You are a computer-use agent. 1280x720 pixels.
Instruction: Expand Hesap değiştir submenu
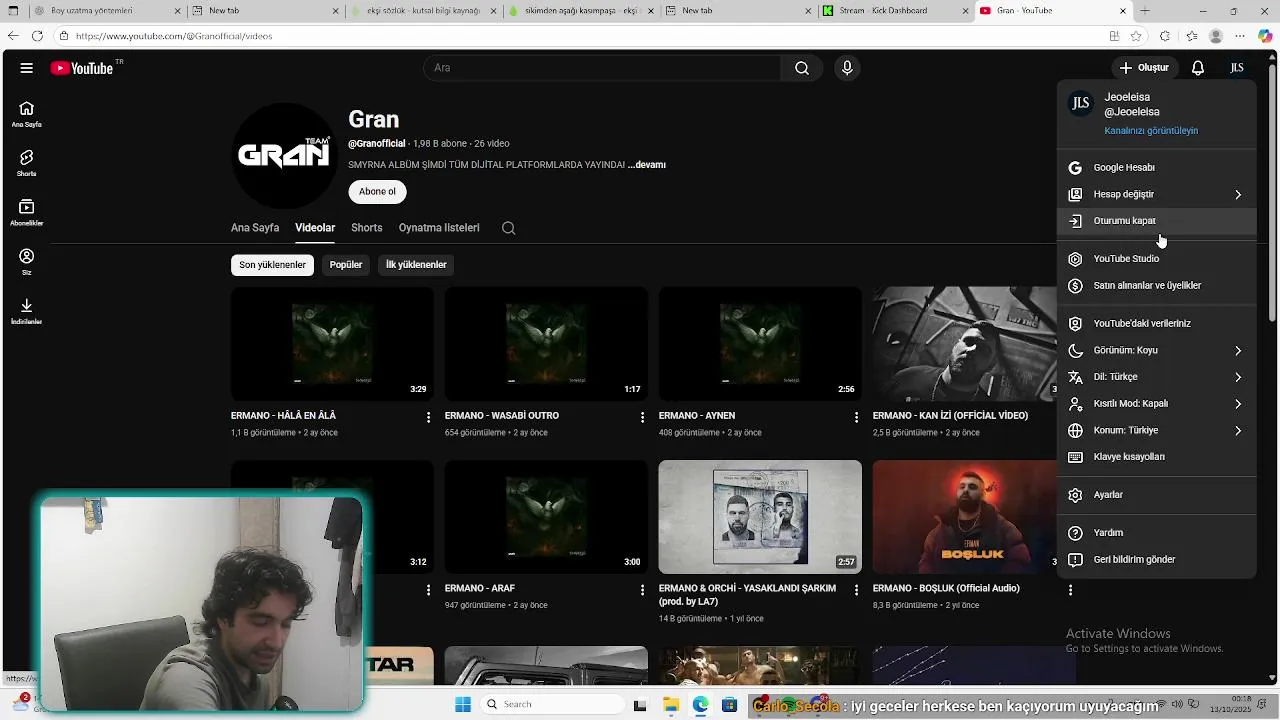click(1157, 194)
